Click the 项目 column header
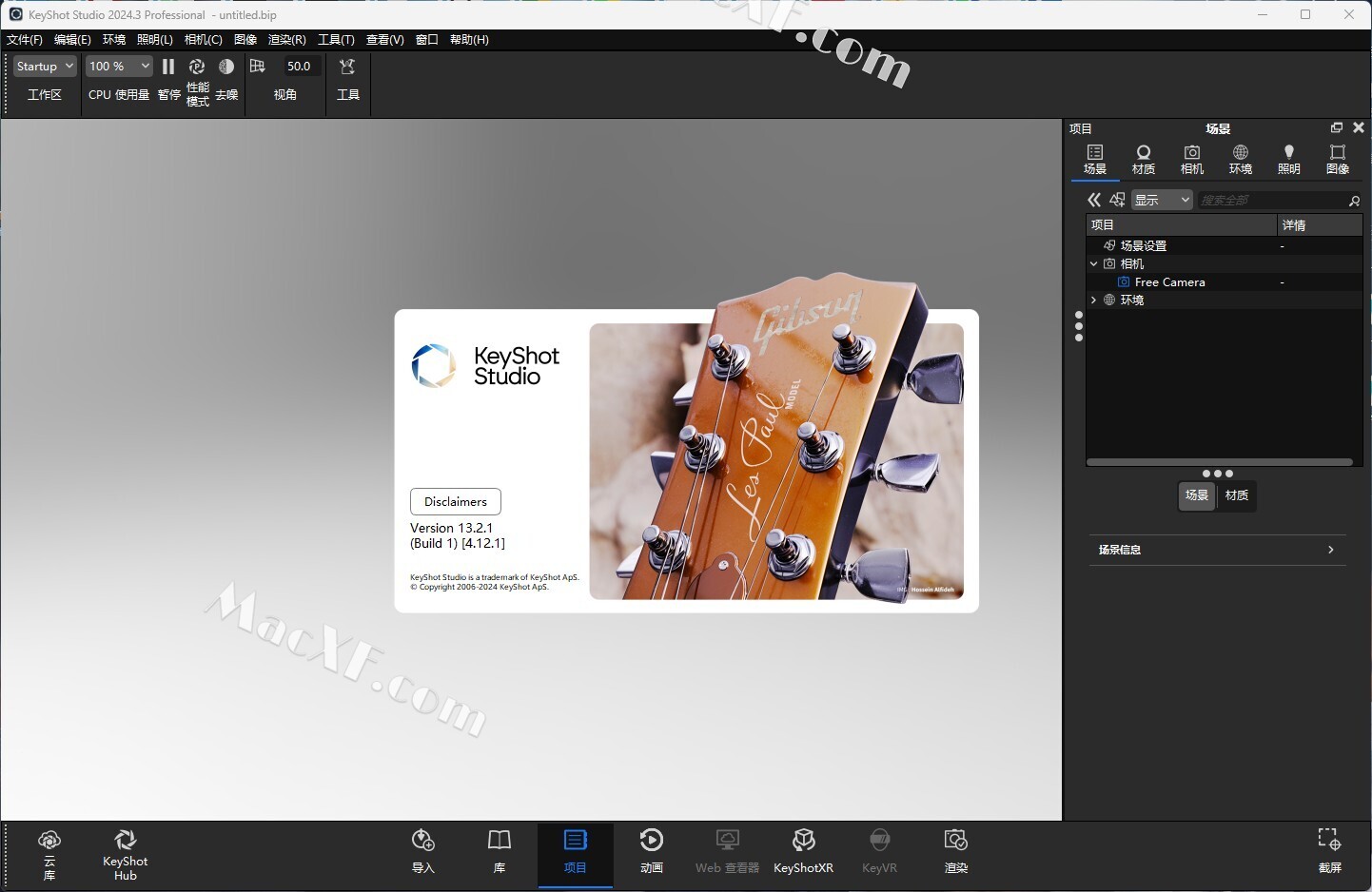Image resolution: width=1372 pixels, height=892 pixels. click(x=1181, y=224)
